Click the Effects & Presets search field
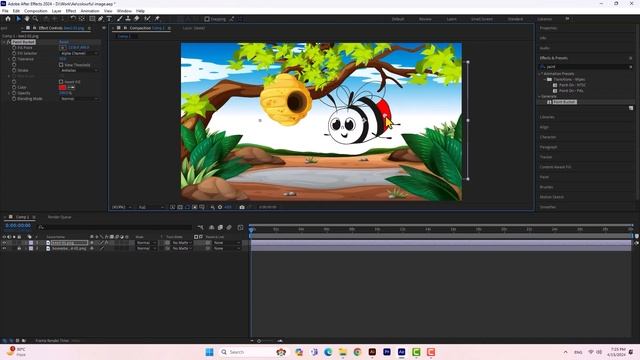The width and height of the screenshot is (640, 360). (x=586, y=67)
